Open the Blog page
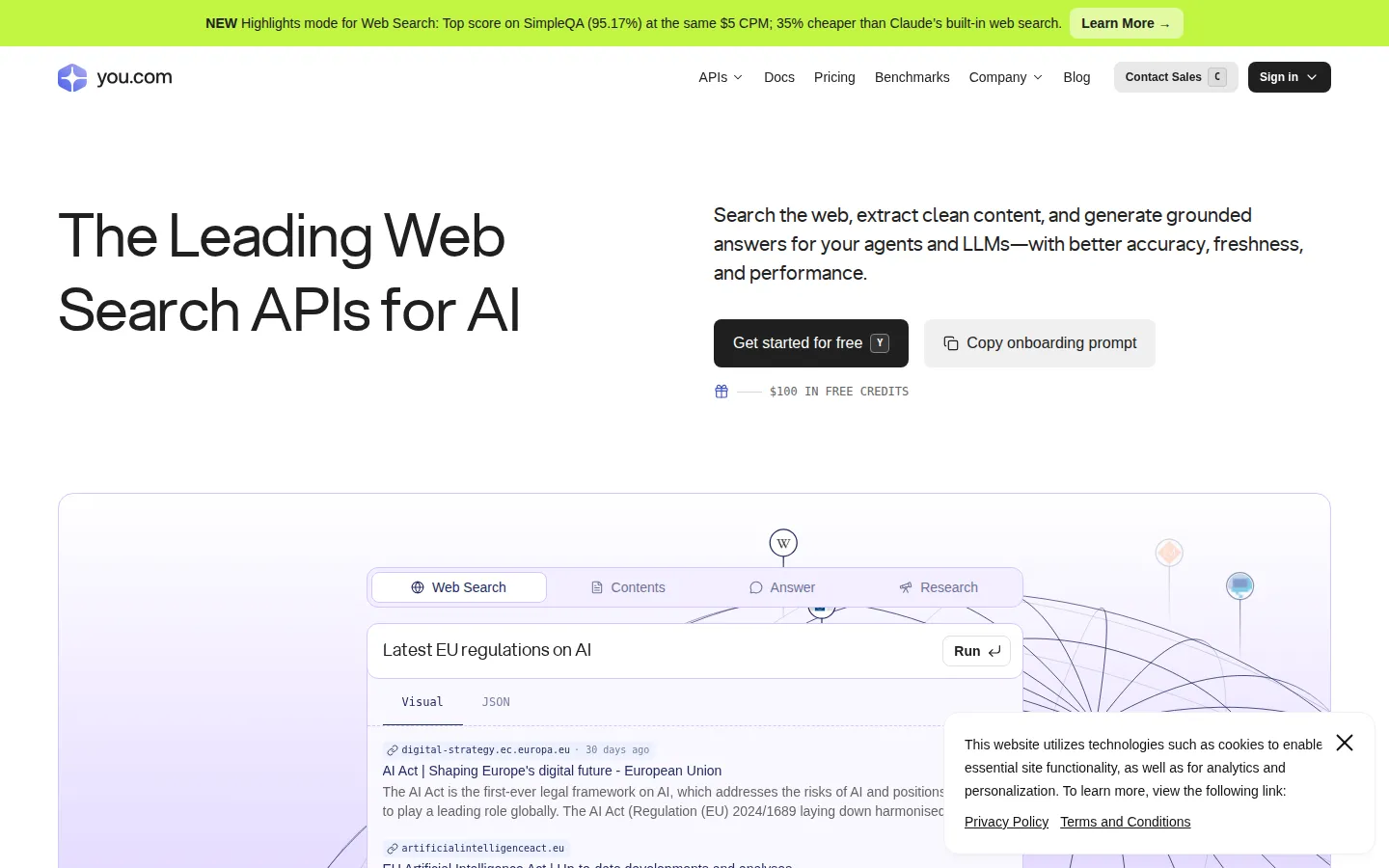The image size is (1389, 868). (1076, 77)
